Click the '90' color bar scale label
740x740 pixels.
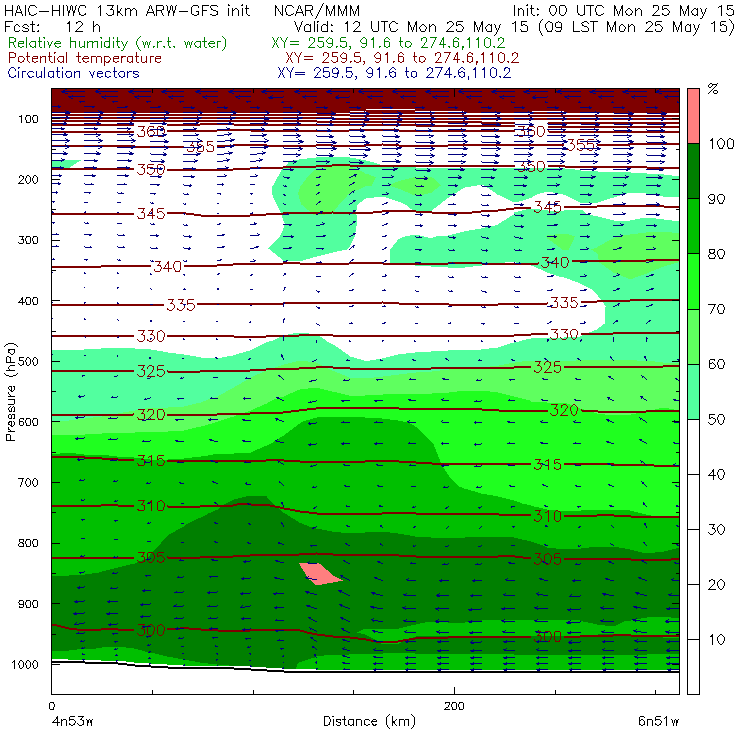(x=716, y=199)
